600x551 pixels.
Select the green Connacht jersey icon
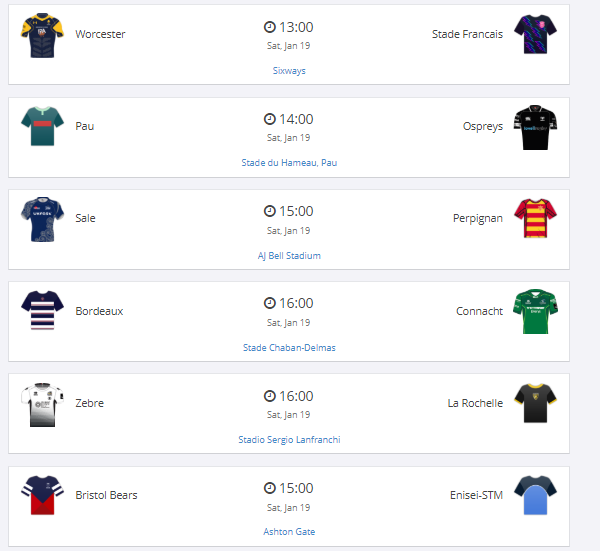(535, 311)
